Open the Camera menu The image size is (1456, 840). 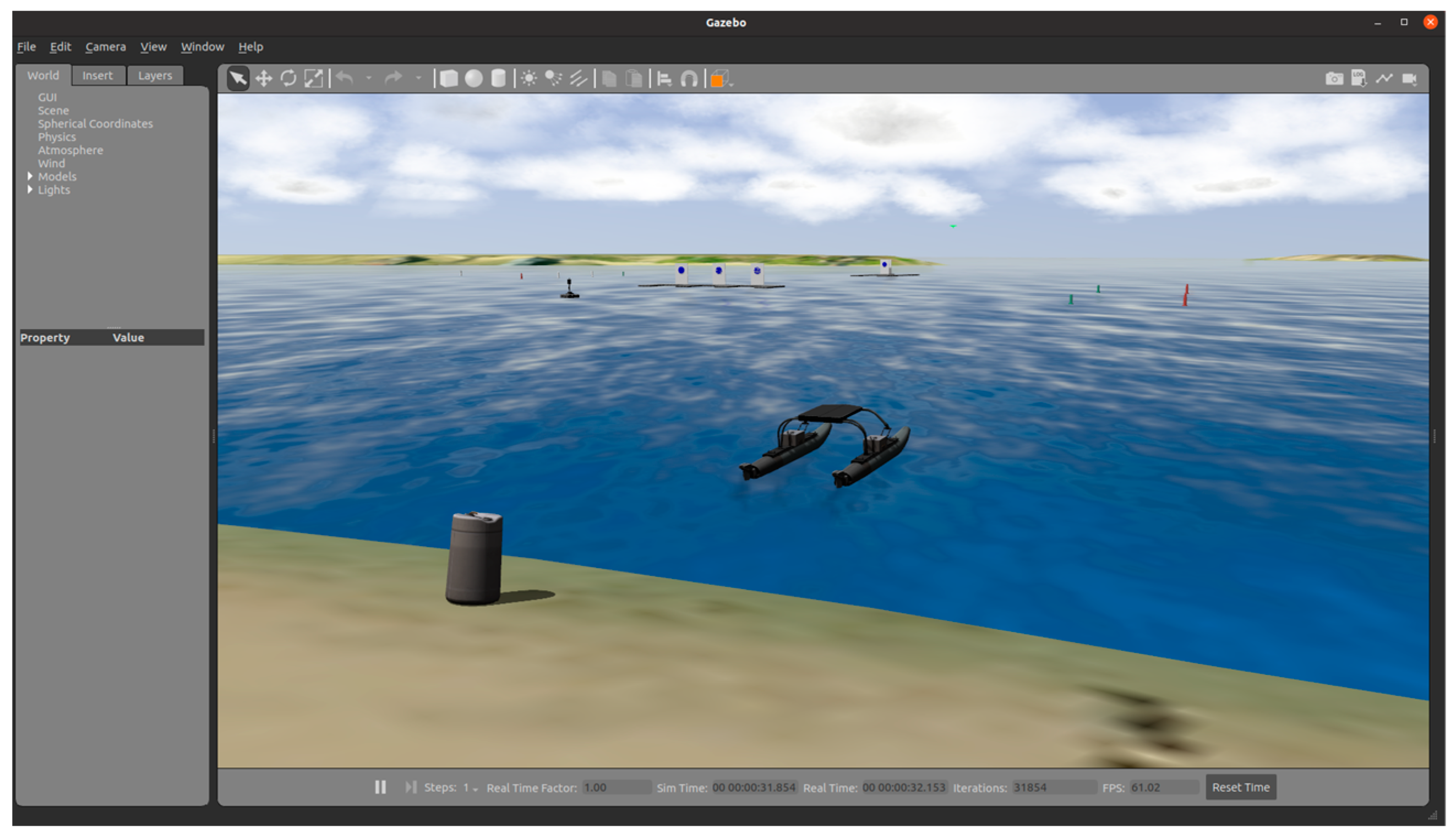click(105, 47)
